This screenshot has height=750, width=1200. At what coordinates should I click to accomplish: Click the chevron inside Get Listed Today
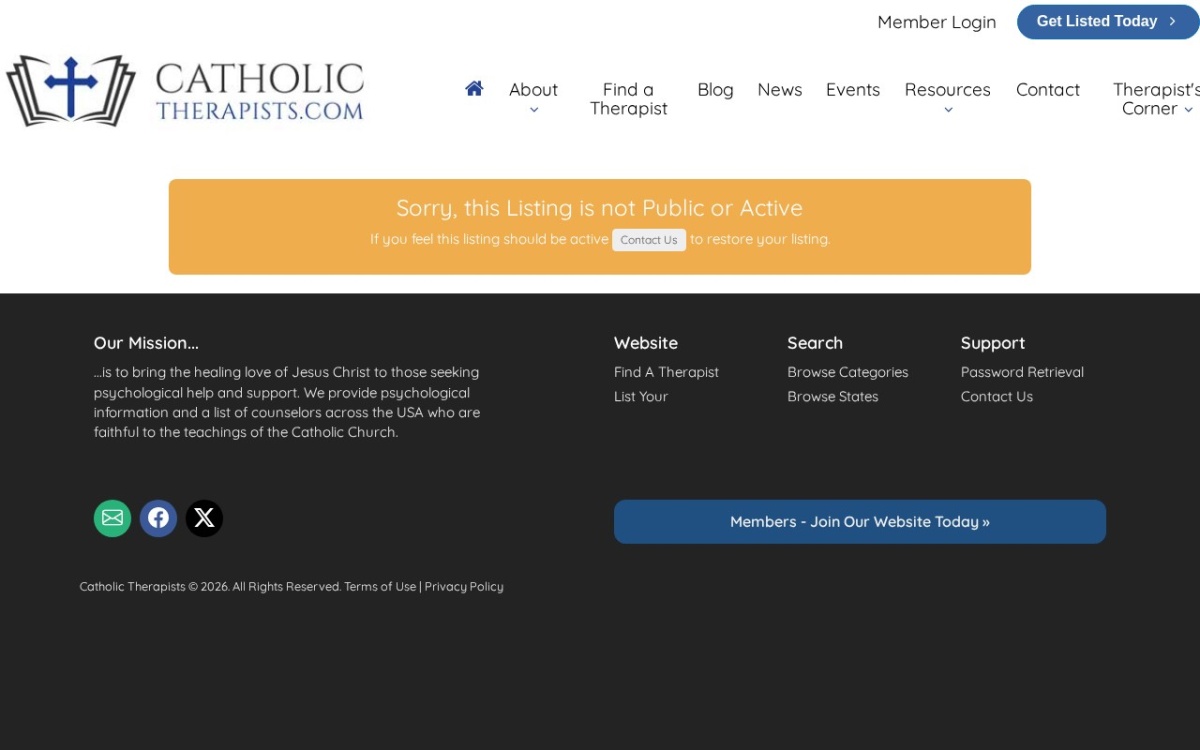[1172, 21]
